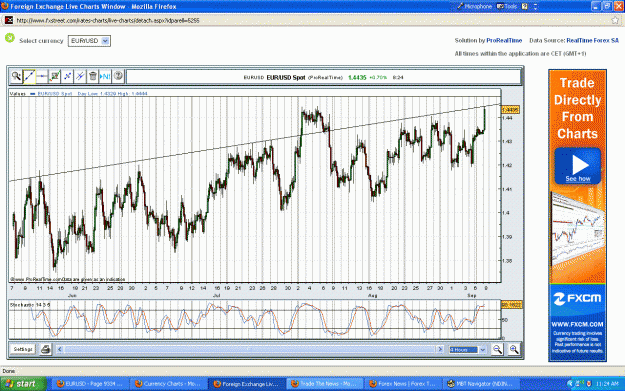The width and height of the screenshot is (625, 391).
Task: Switch to MBT Navigator taskbar window
Action: (480, 384)
